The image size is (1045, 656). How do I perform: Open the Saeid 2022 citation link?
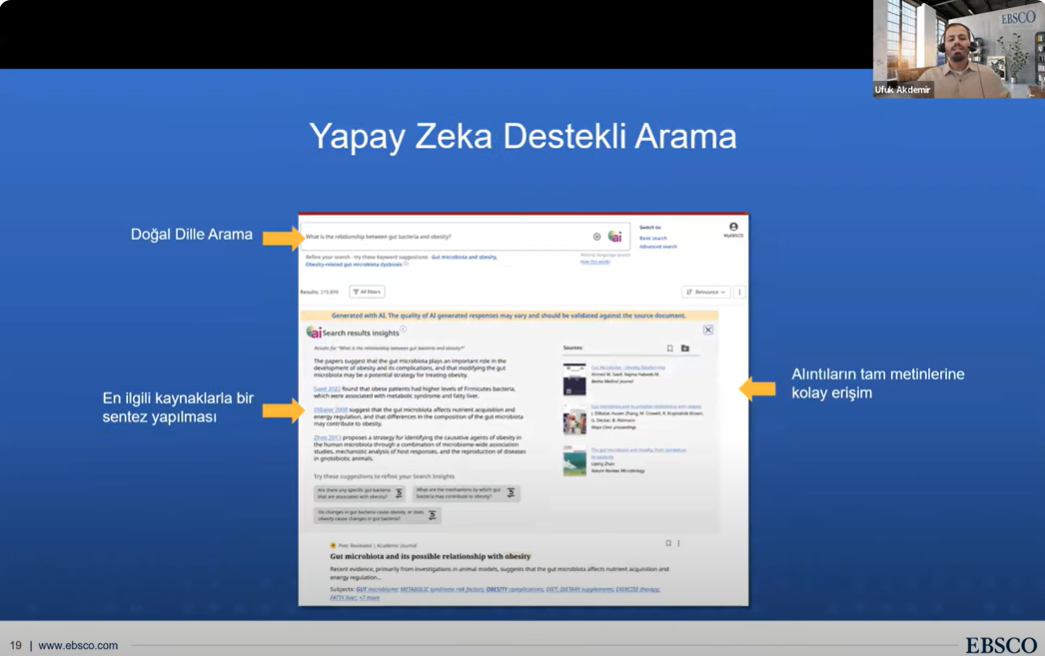pyautogui.click(x=327, y=389)
